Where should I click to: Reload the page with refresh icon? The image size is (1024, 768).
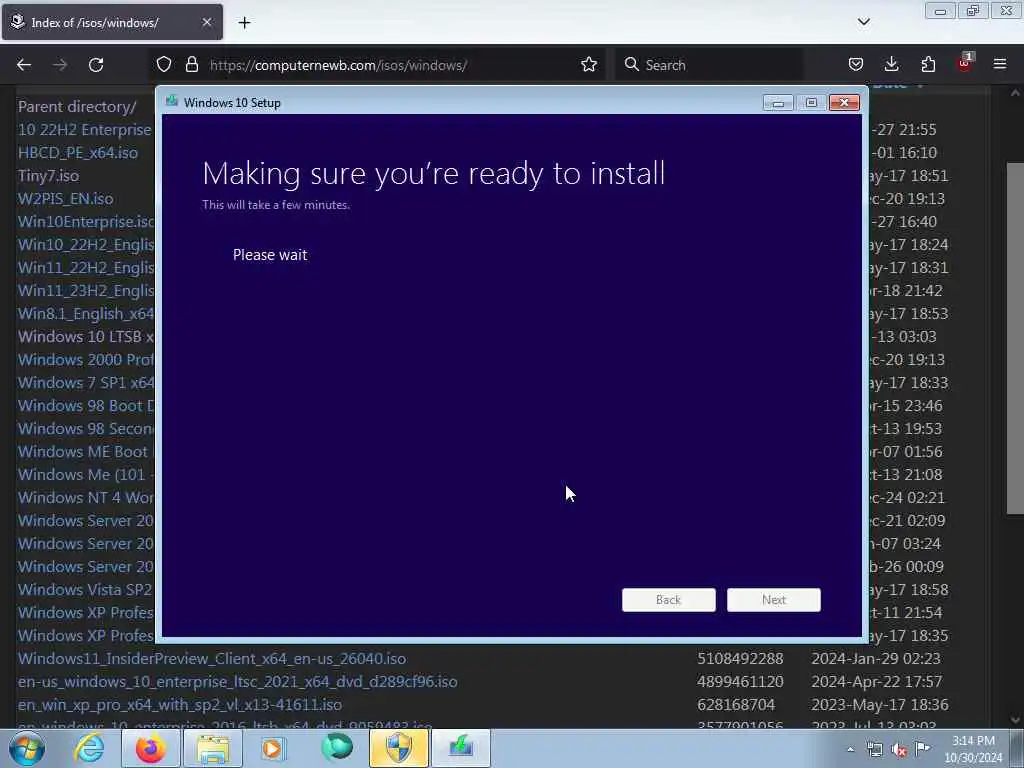[96, 65]
